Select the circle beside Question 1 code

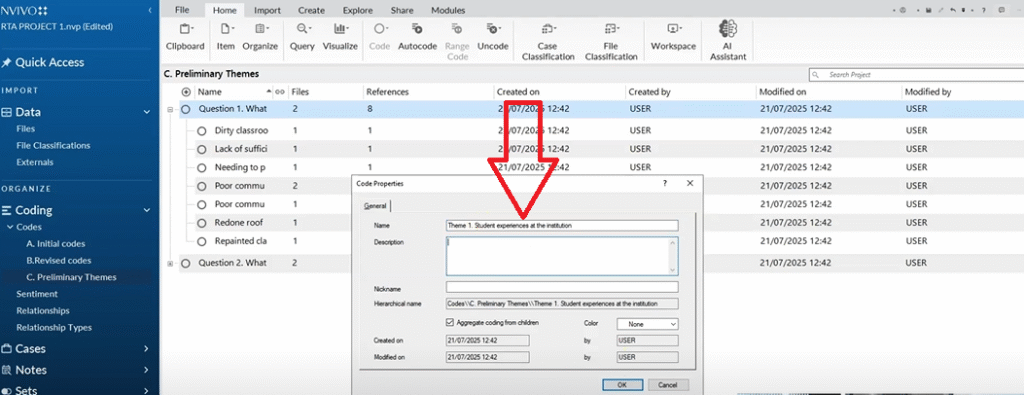click(186, 109)
